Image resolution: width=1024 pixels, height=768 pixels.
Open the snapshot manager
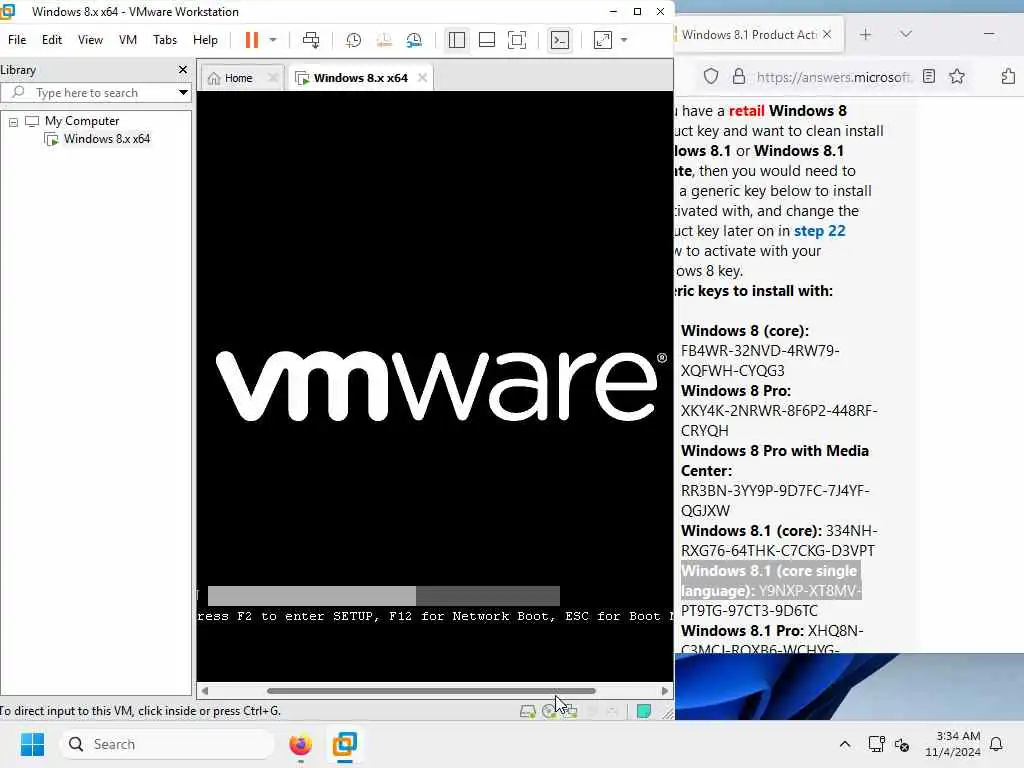tap(414, 40)
